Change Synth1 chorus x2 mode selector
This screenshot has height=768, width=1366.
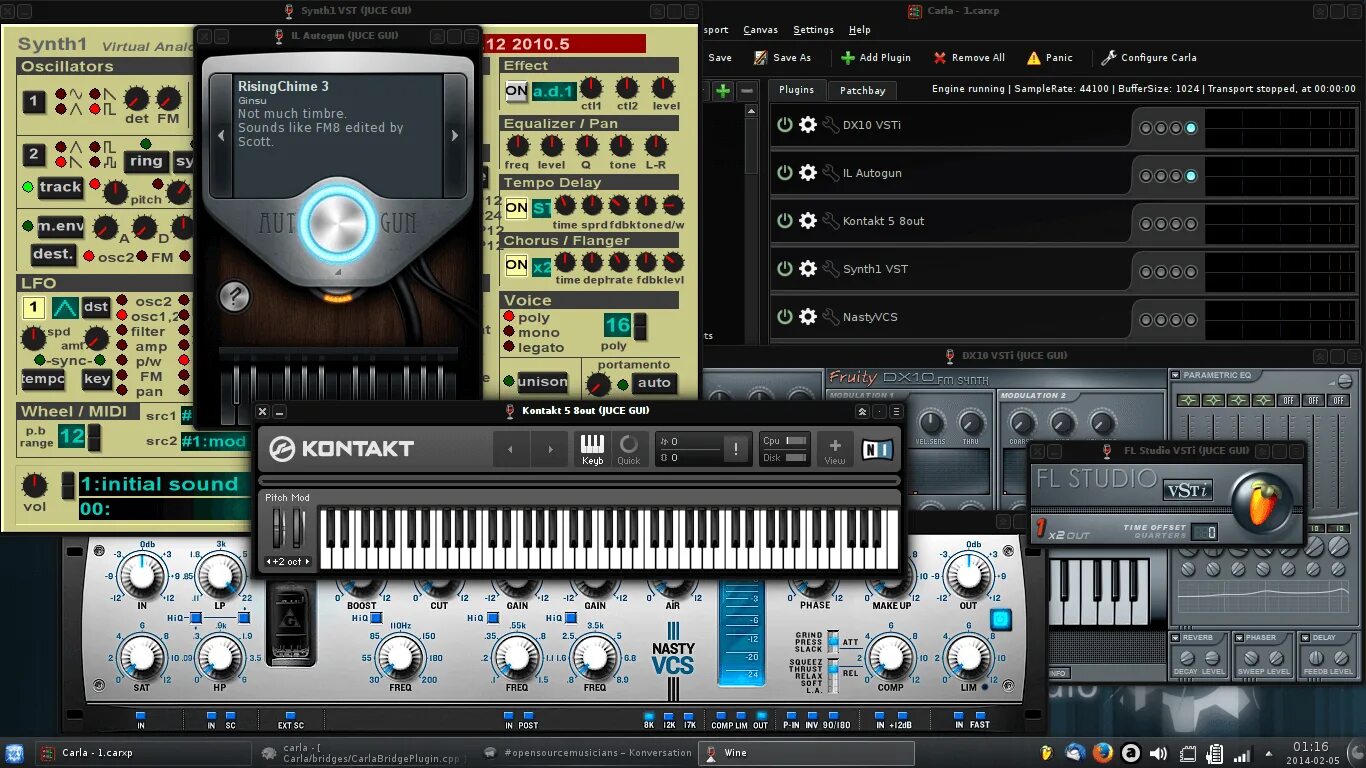click(541, 266)
